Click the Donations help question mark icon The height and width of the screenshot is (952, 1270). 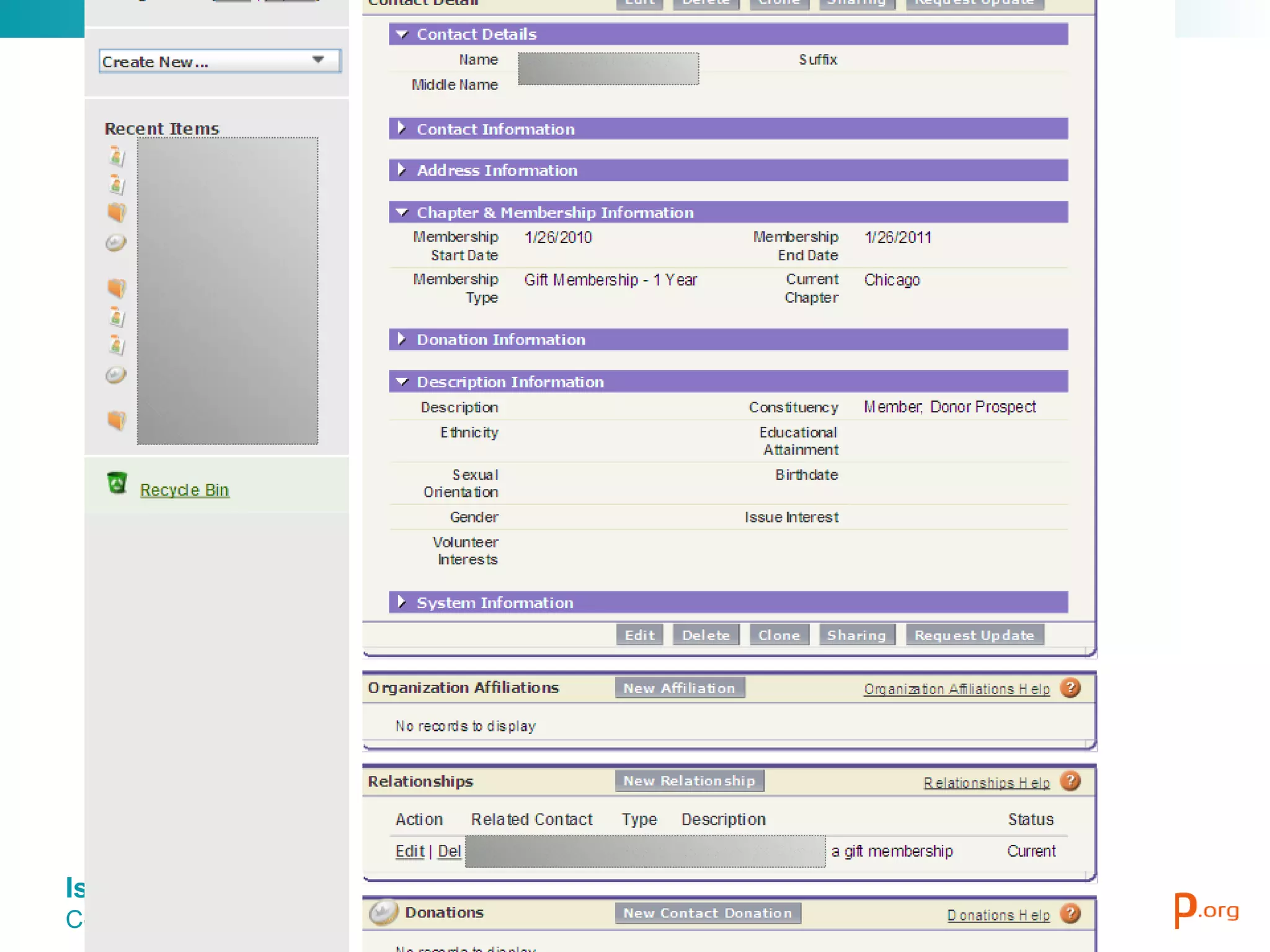coord(1070,914)
